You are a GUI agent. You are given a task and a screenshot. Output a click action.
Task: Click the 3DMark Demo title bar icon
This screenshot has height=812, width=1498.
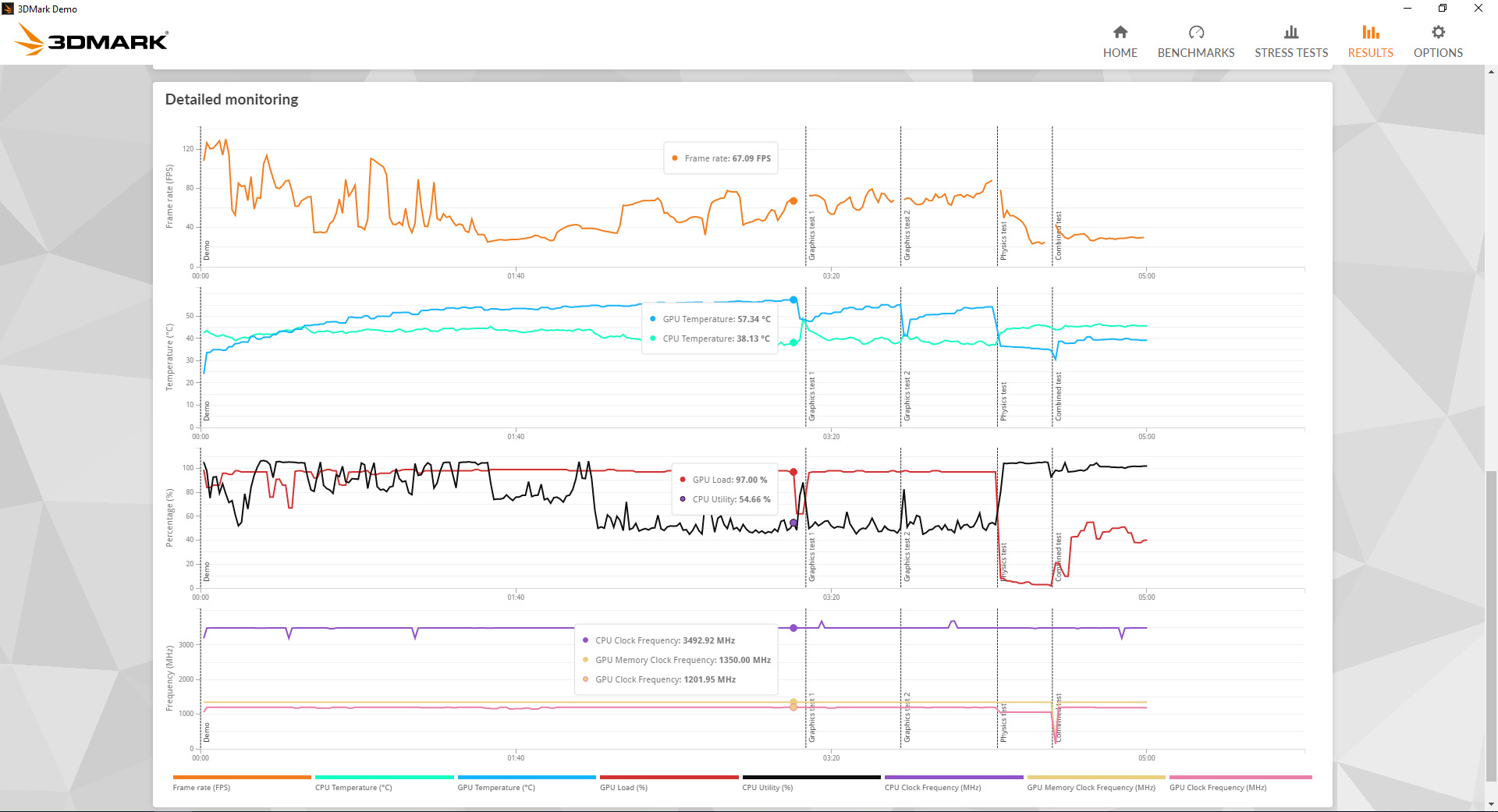click(x=8, y=9)
